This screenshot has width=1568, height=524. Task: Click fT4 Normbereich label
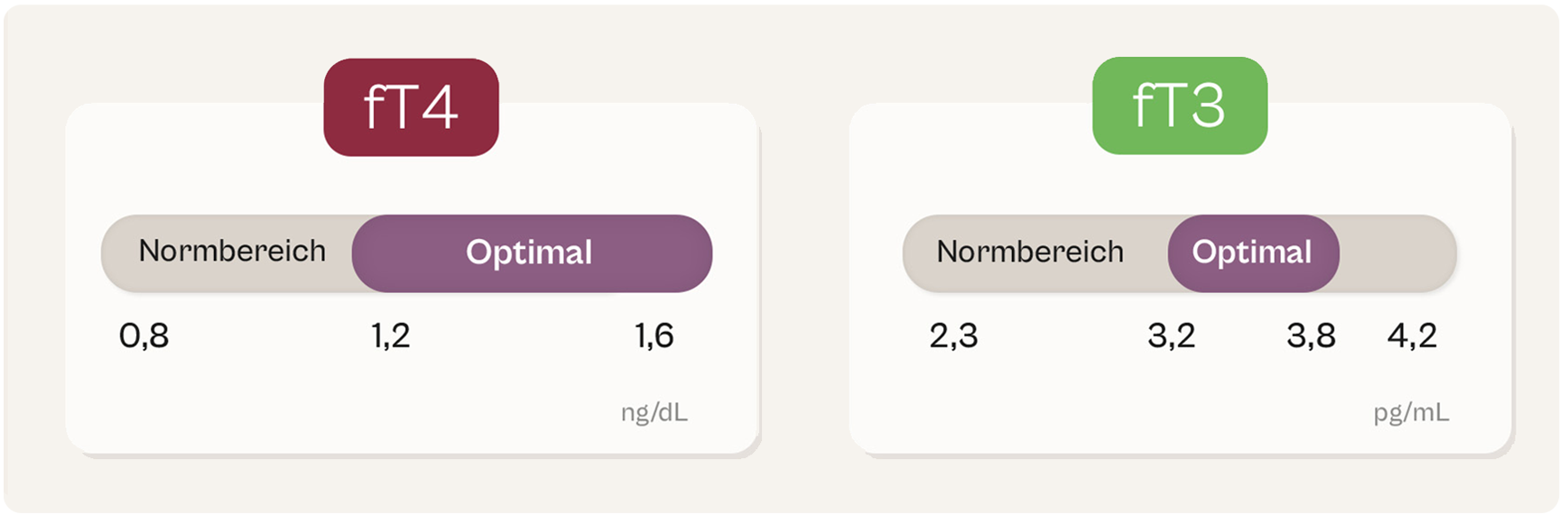(x=232, y=252)
